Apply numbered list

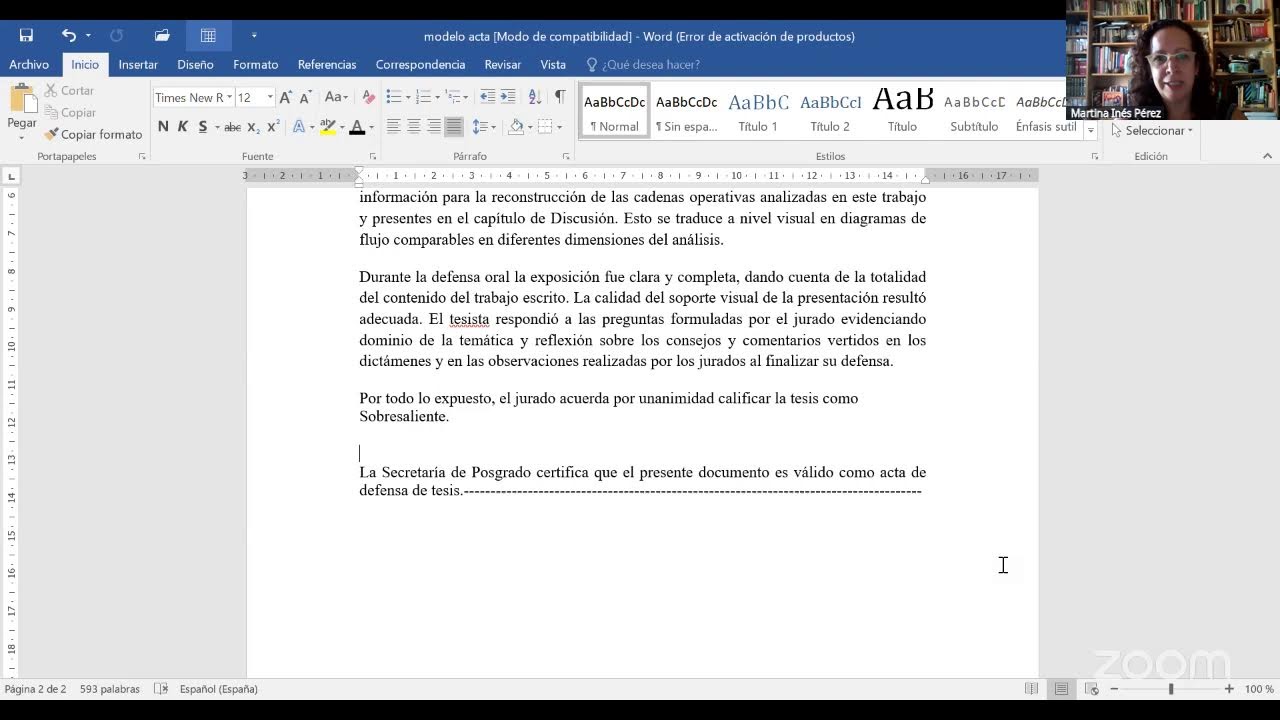click(423, 97)
